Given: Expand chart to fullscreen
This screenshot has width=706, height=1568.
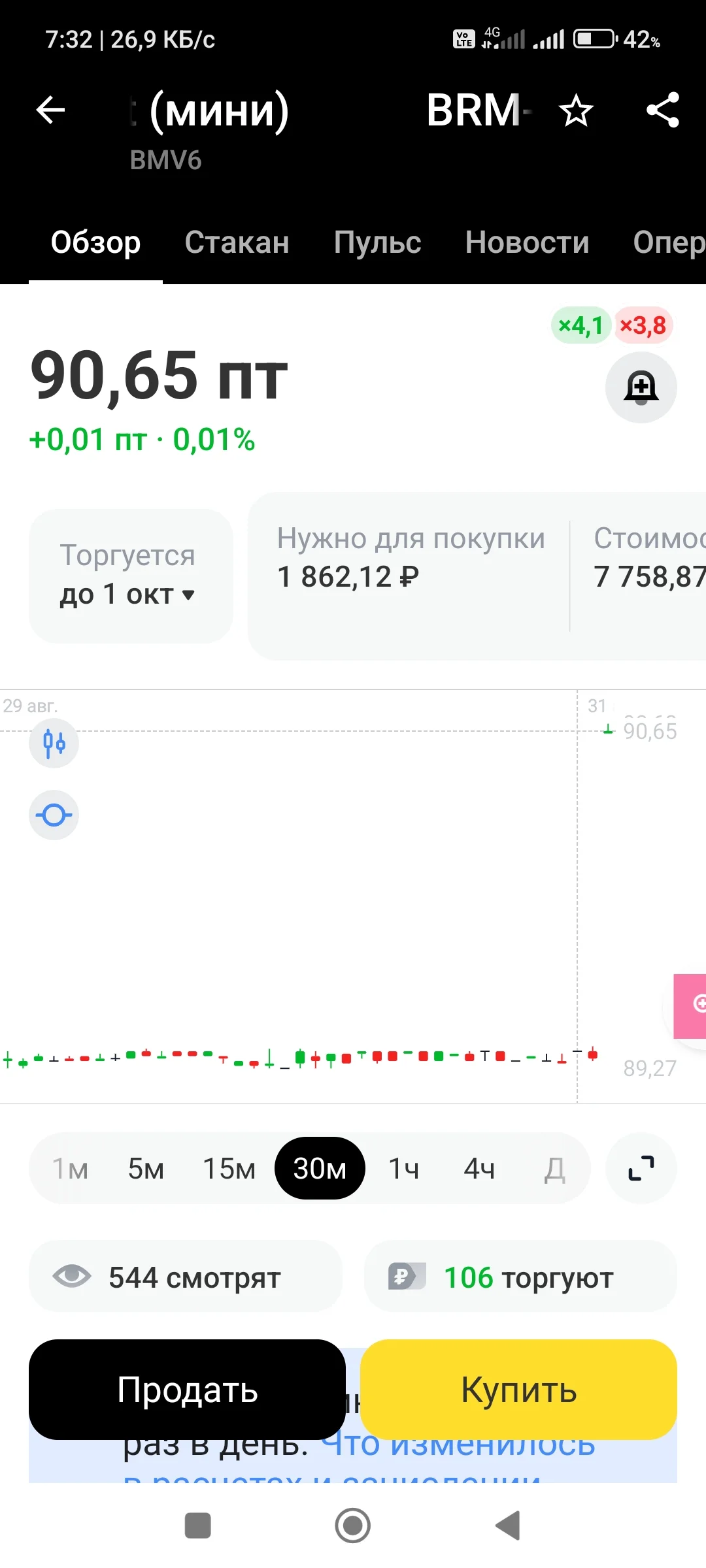Looking at the screenshot, I should point(641,1168).
